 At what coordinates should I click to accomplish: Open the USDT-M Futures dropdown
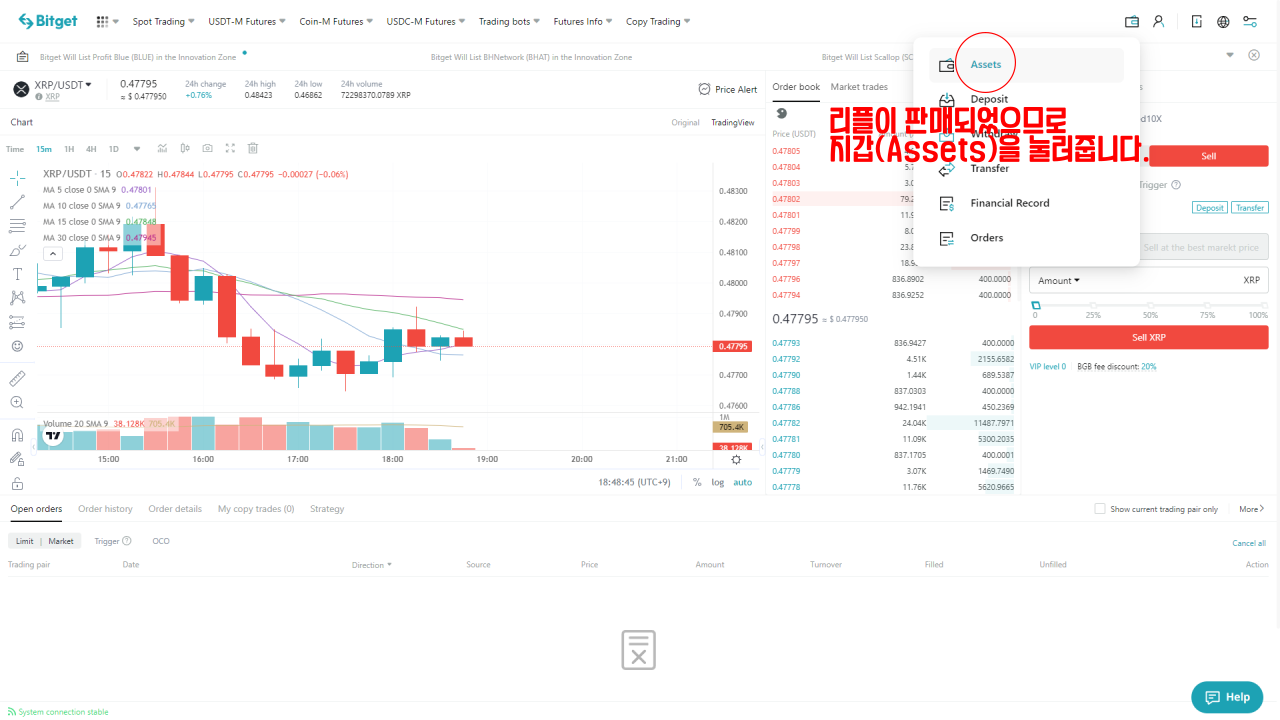coord(247,21)
